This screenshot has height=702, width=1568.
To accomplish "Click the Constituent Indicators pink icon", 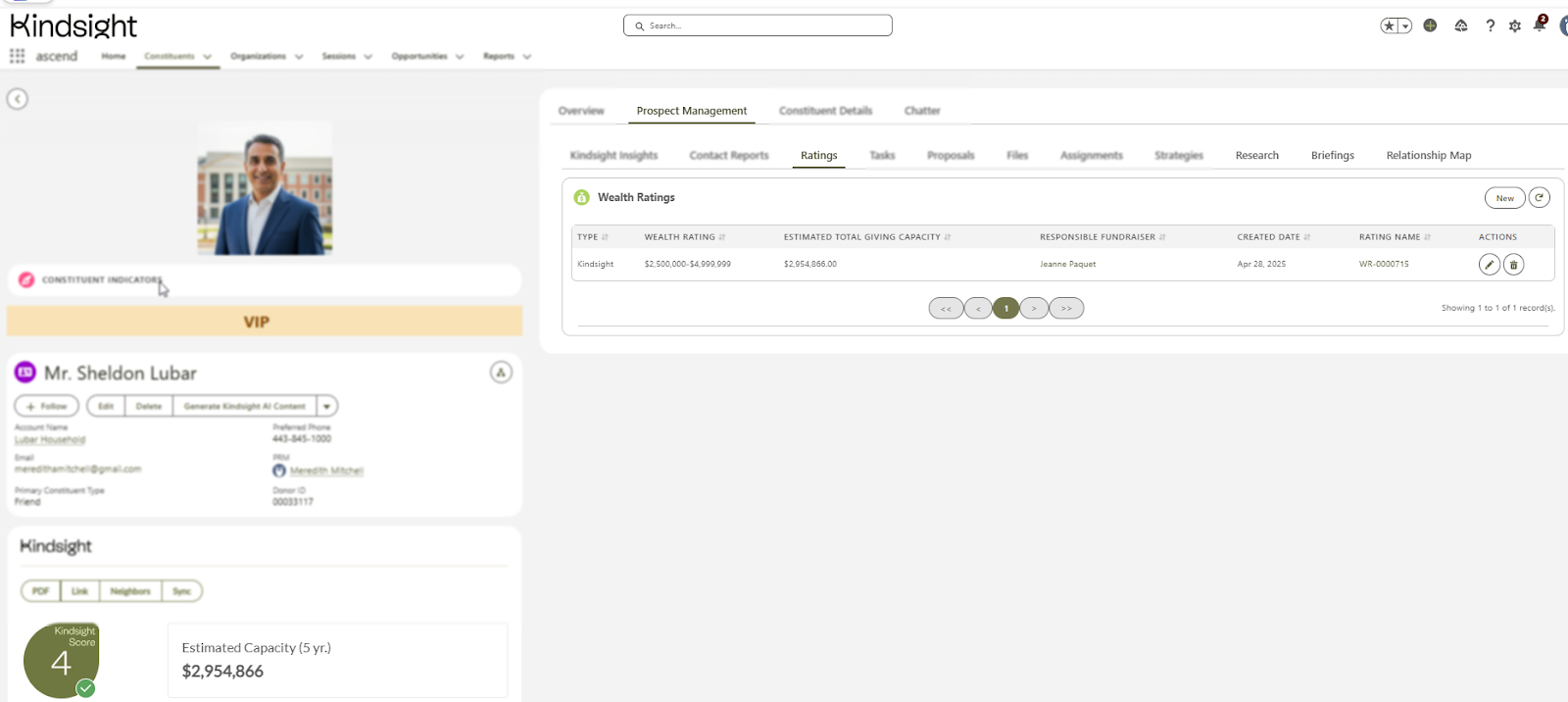I will [x=26, y=279].
